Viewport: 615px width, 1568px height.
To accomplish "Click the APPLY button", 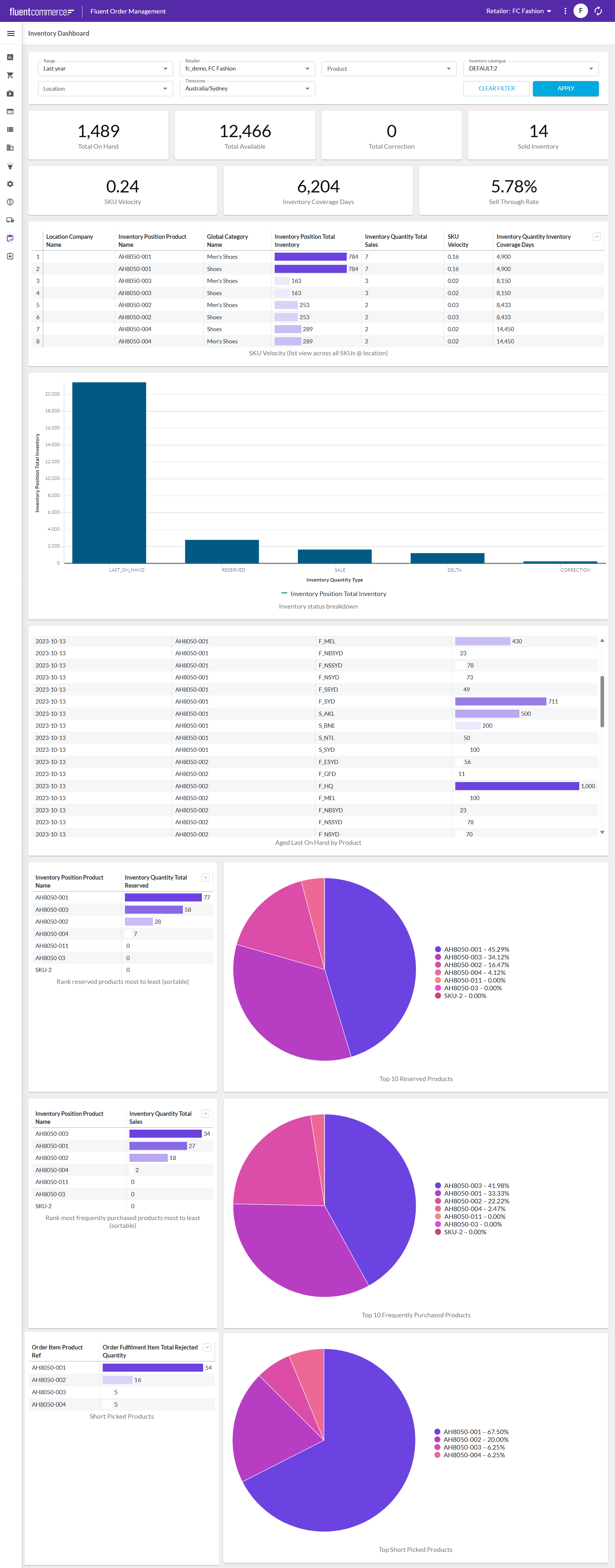I will [565, 88].
